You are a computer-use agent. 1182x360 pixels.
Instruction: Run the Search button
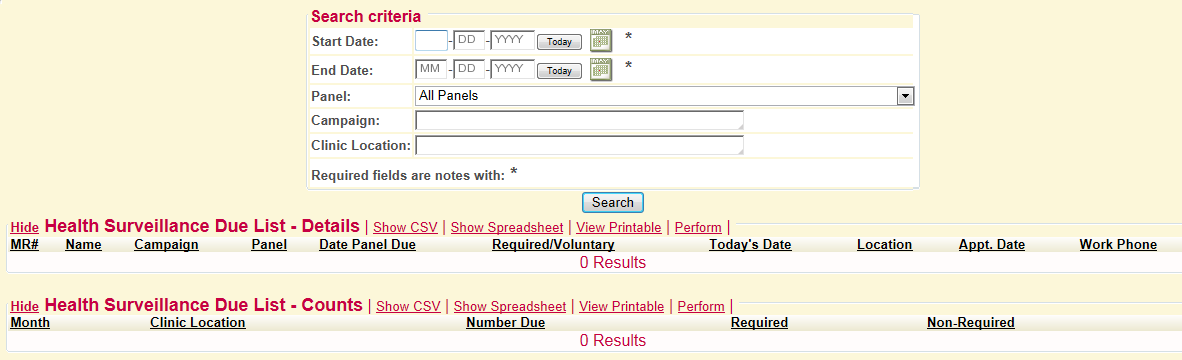coord(613,203)
